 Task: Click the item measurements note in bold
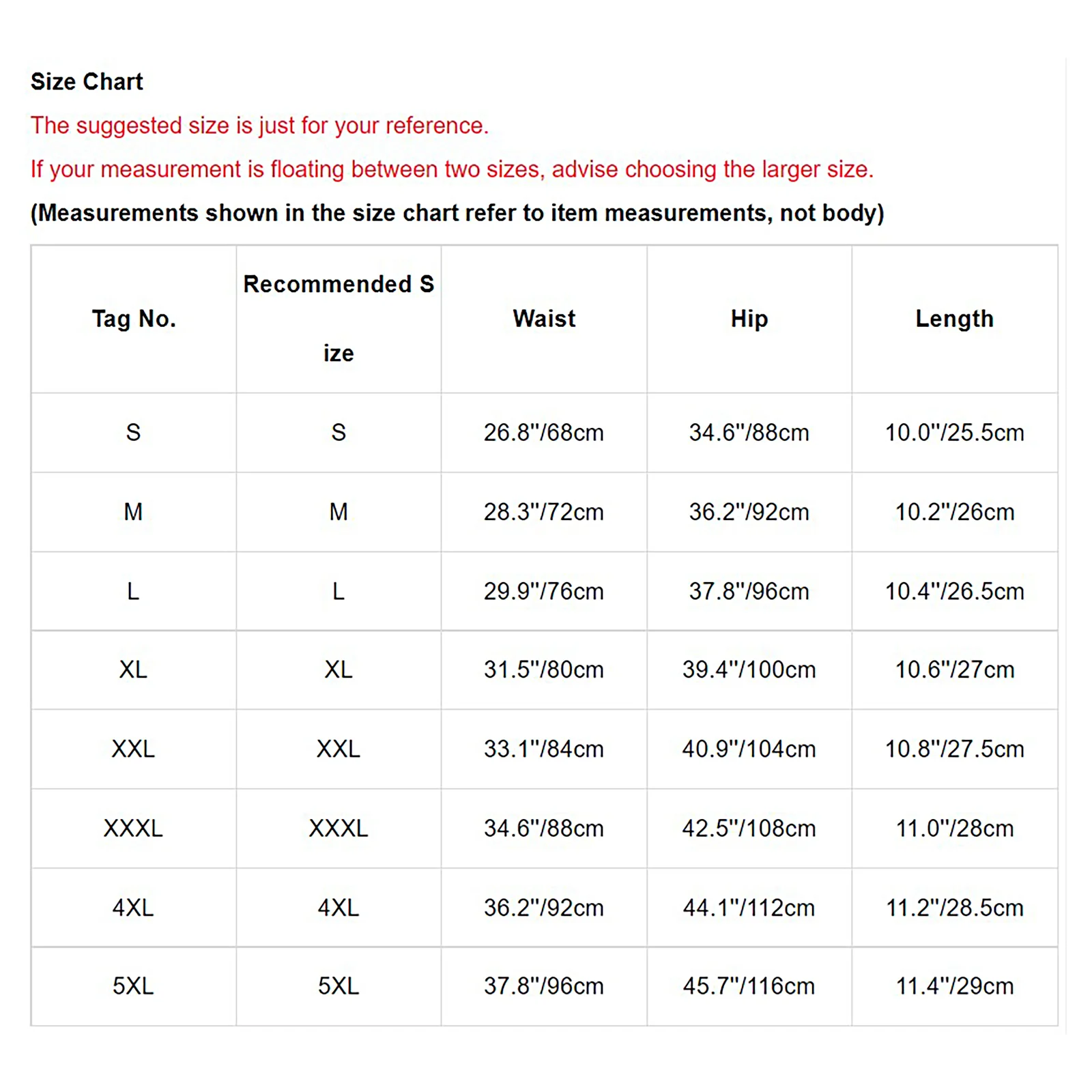coord(457,213)
